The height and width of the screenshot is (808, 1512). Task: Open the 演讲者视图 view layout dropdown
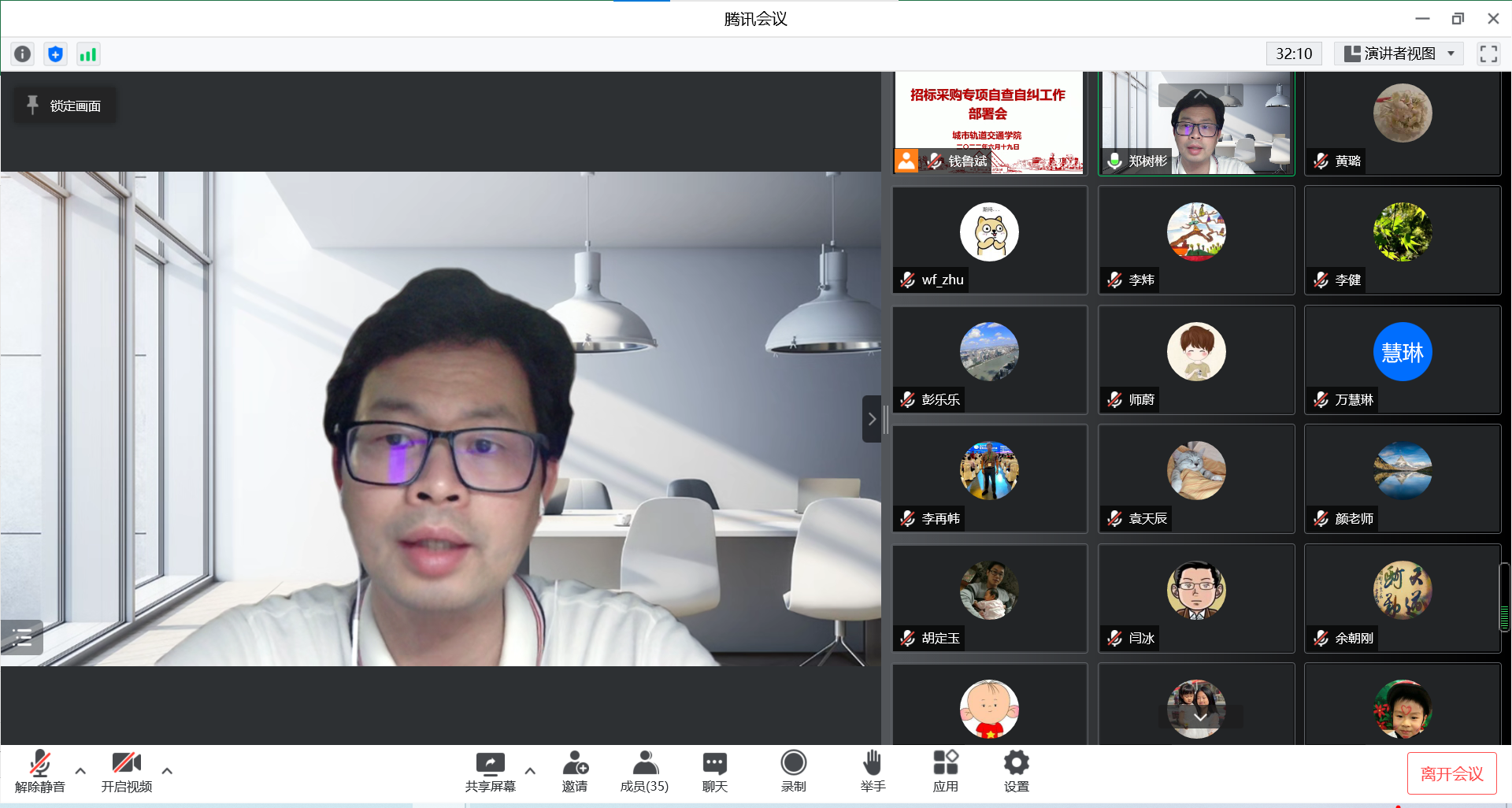click(1399, 54)
